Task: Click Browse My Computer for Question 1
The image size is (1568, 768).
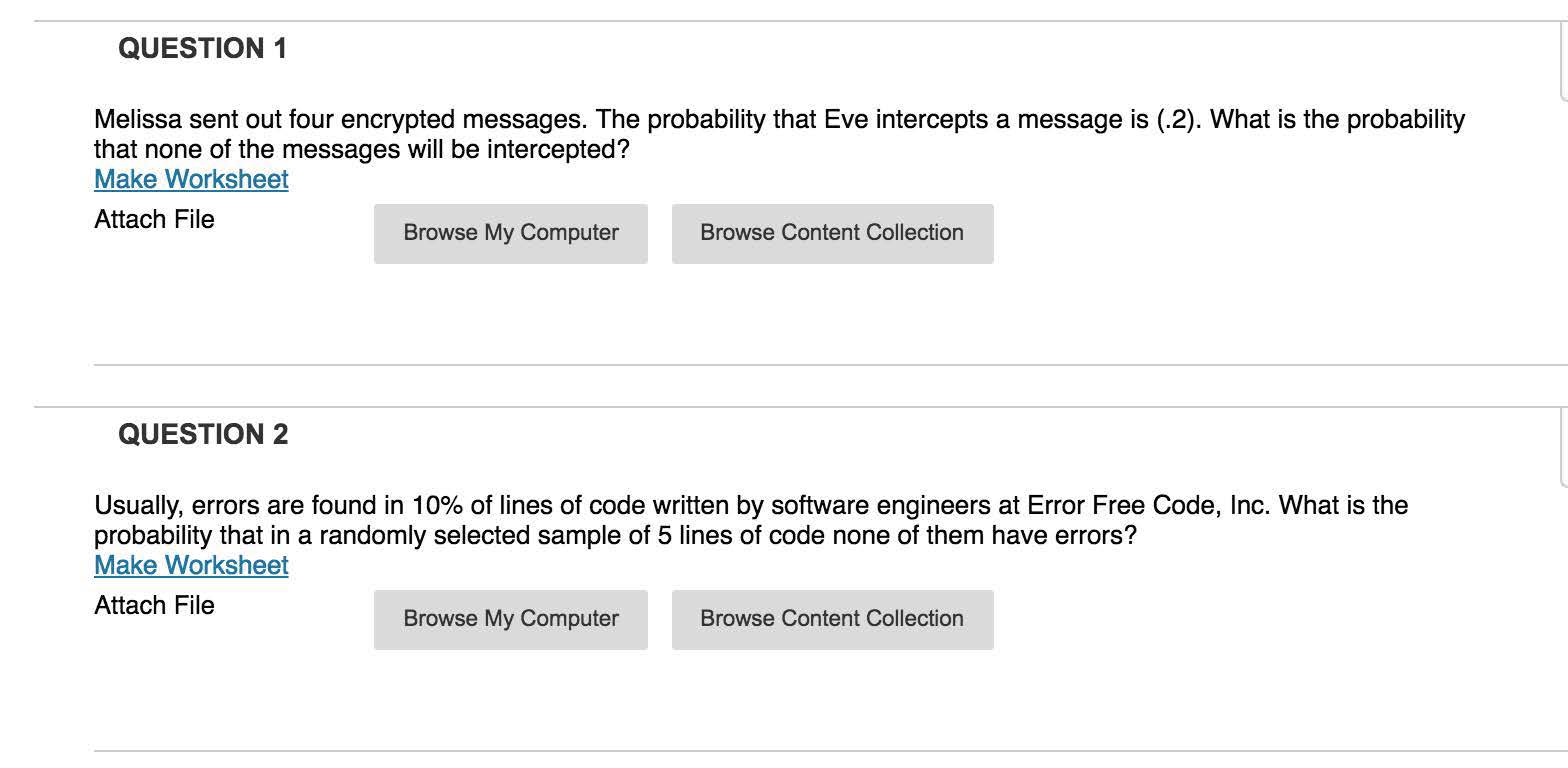Action: coord(511,233)
